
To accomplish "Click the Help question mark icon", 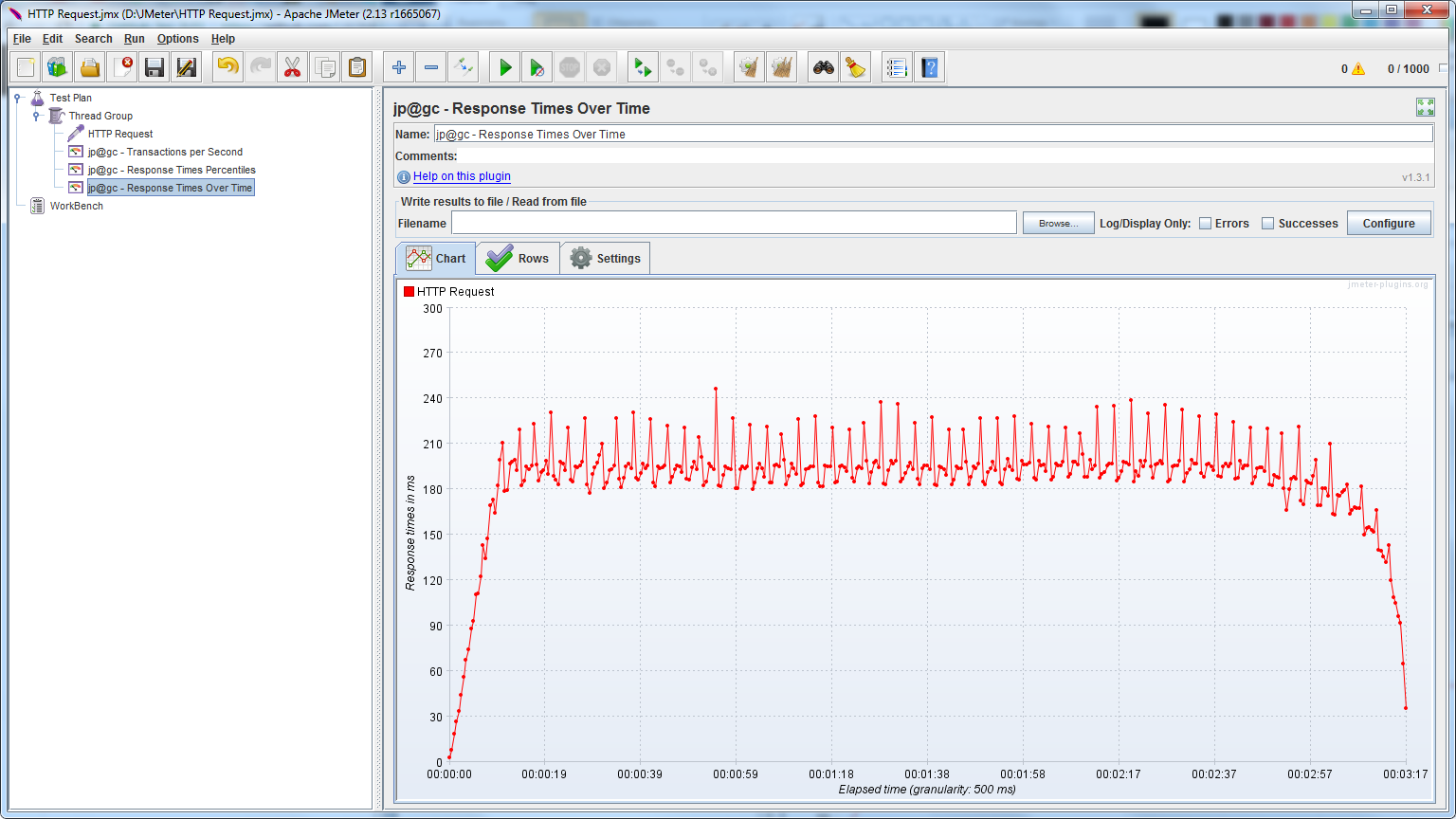I will [929, 67].
